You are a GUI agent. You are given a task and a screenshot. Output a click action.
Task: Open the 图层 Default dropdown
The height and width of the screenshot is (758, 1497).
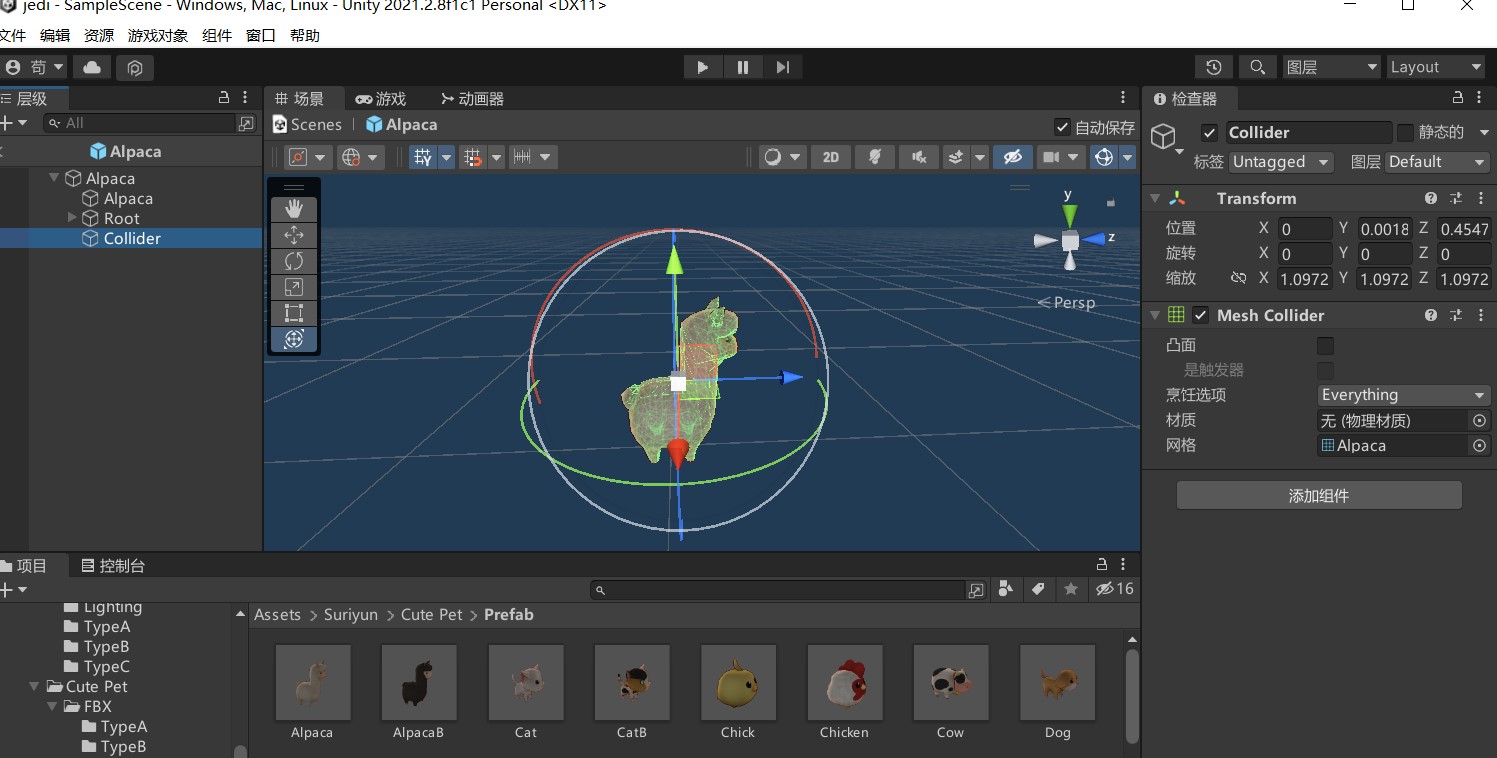click(x=1436, y=161)
